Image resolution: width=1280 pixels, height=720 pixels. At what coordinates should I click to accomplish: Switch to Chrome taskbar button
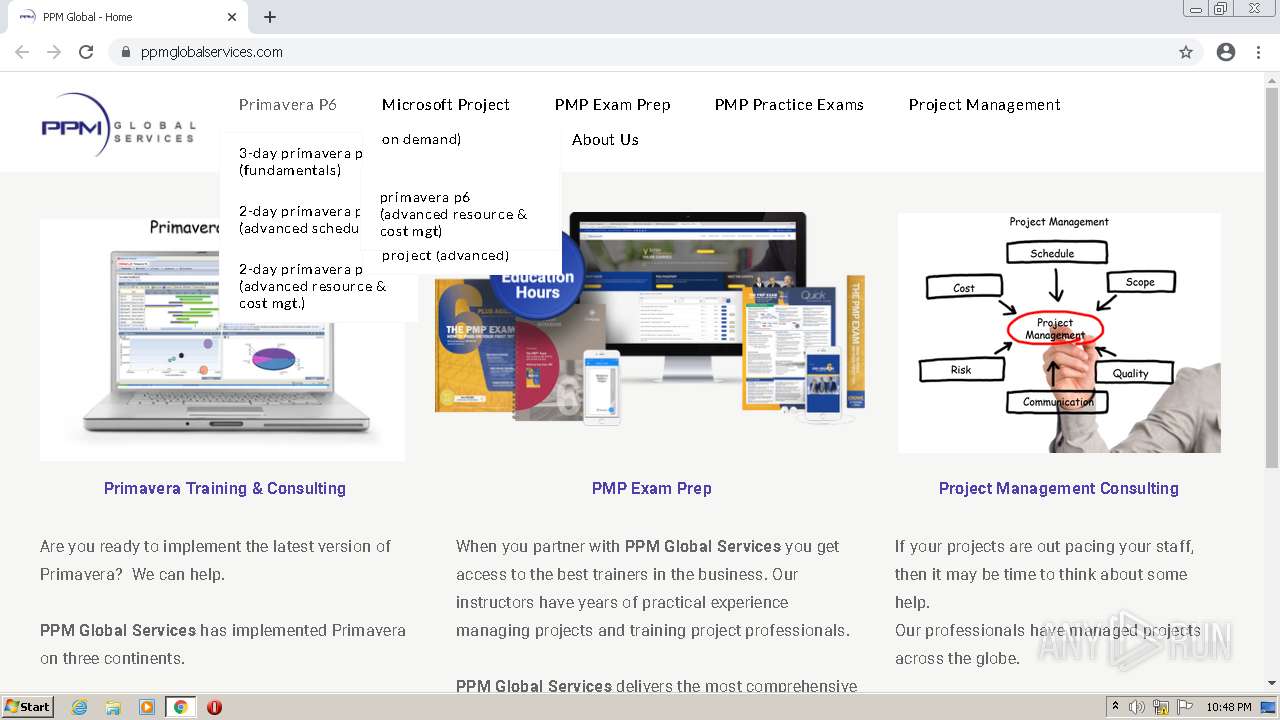click(180, 707)
